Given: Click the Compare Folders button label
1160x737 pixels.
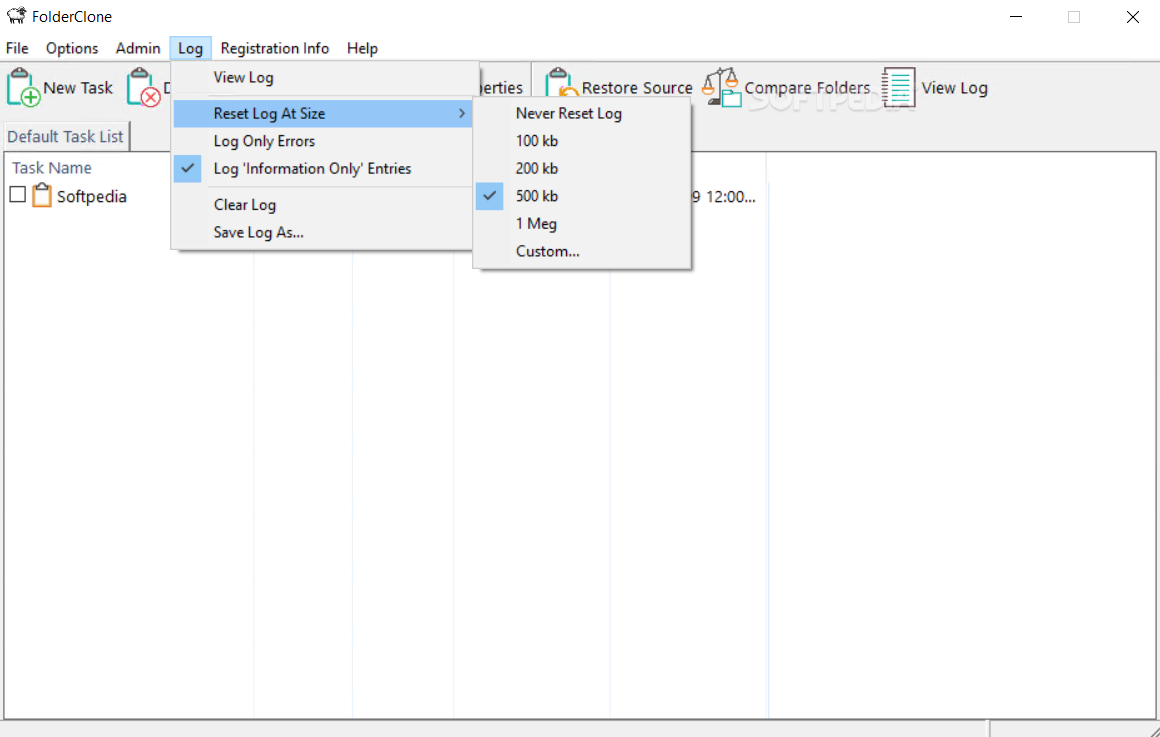Looking at the screenshot, I should [807, 88].
